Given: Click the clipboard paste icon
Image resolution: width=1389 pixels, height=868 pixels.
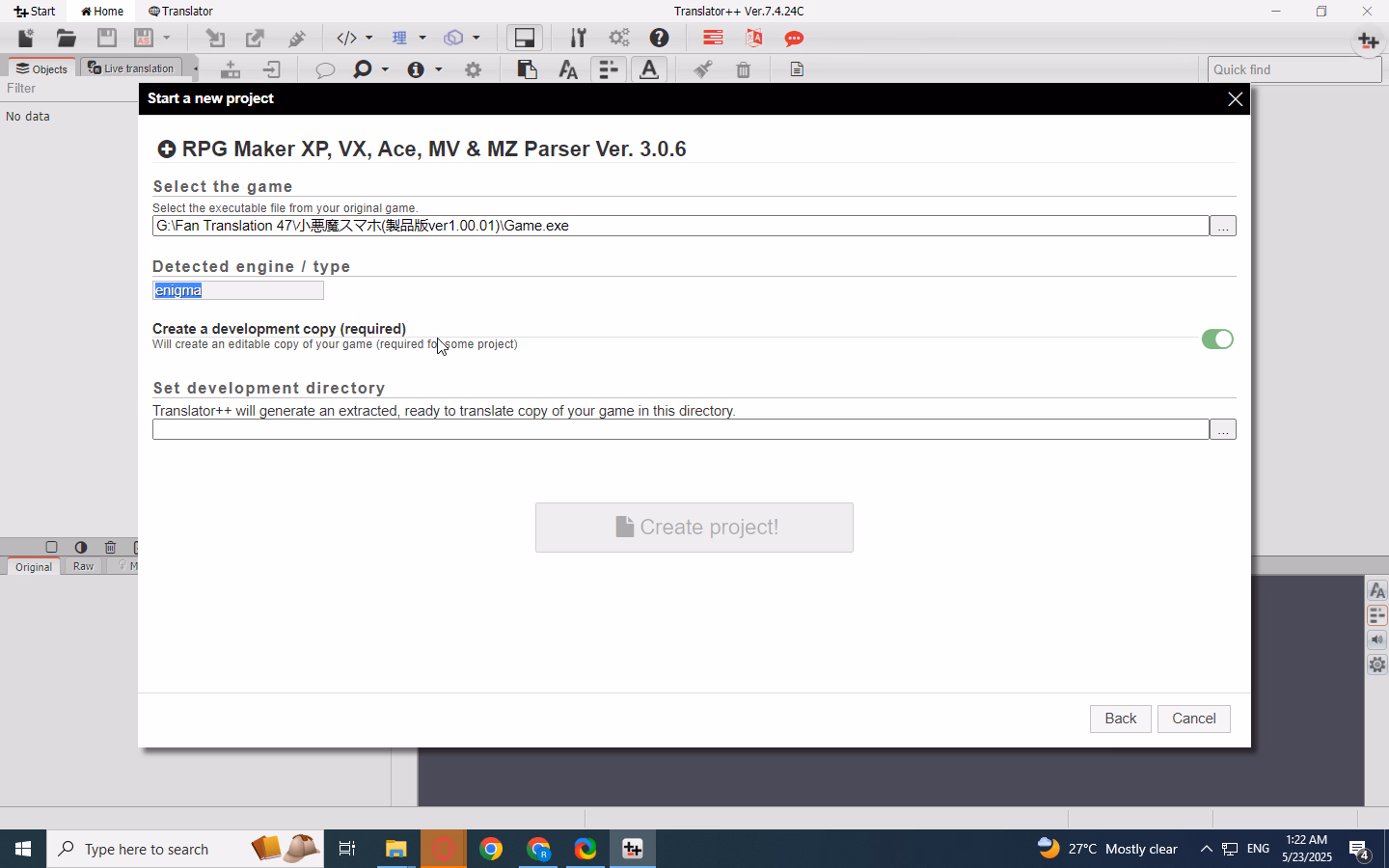Looking at the screenshot, I should click(527, 69).
